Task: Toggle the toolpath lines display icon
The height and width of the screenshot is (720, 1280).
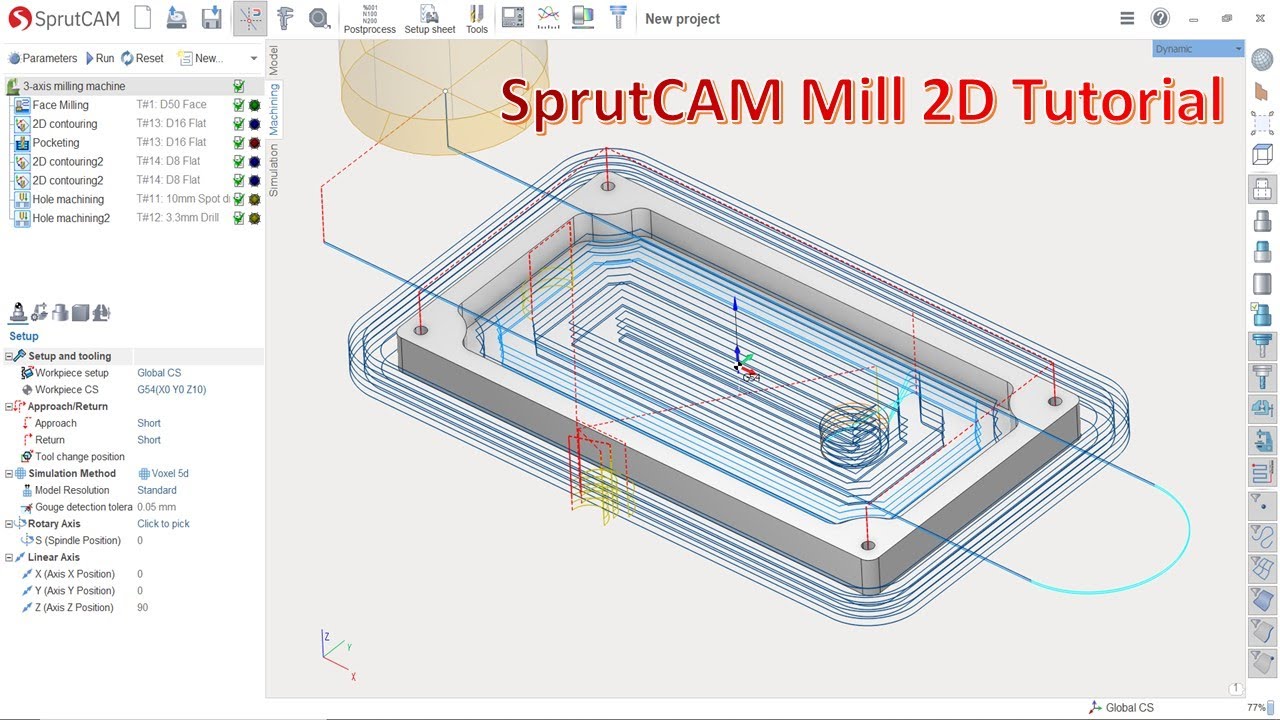Action: coord(1263,472)
